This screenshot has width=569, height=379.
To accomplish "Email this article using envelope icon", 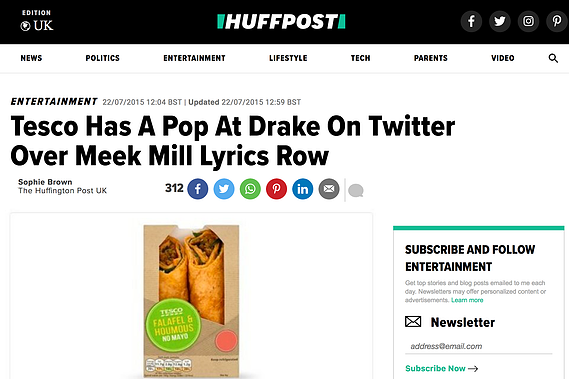I will coord(329,189).
